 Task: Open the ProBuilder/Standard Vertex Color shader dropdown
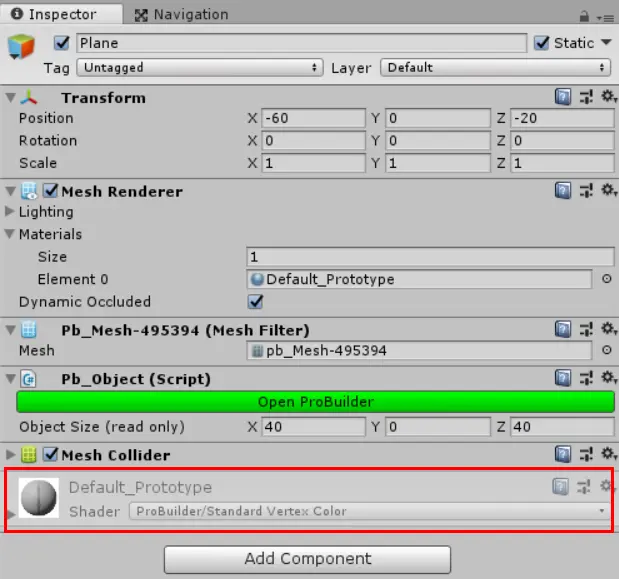click(x=370, y=511)
